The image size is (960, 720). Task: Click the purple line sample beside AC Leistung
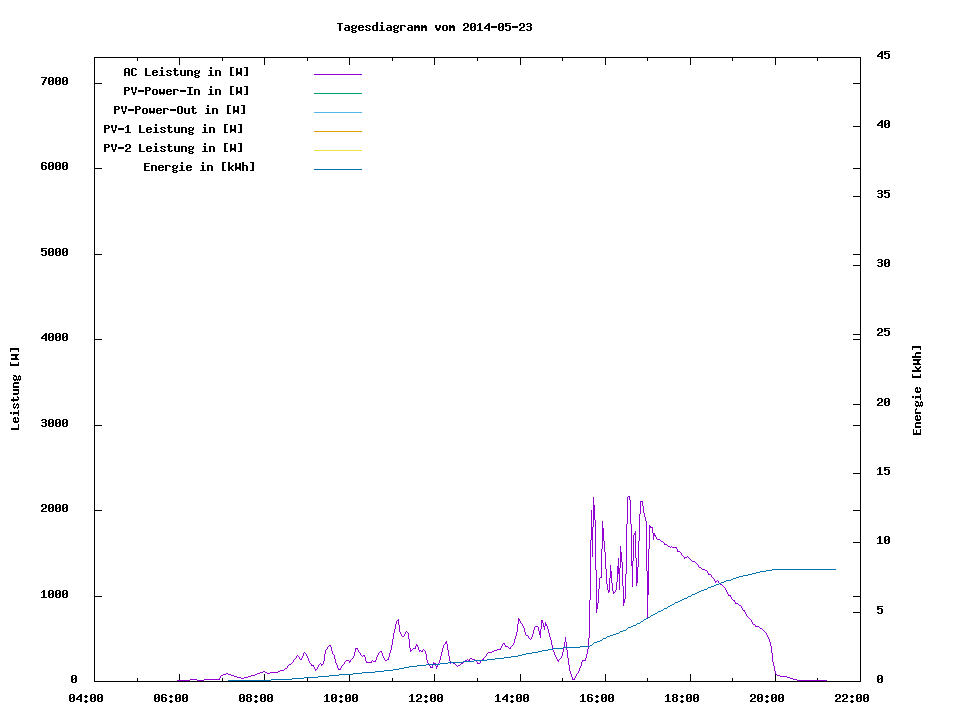337,74
